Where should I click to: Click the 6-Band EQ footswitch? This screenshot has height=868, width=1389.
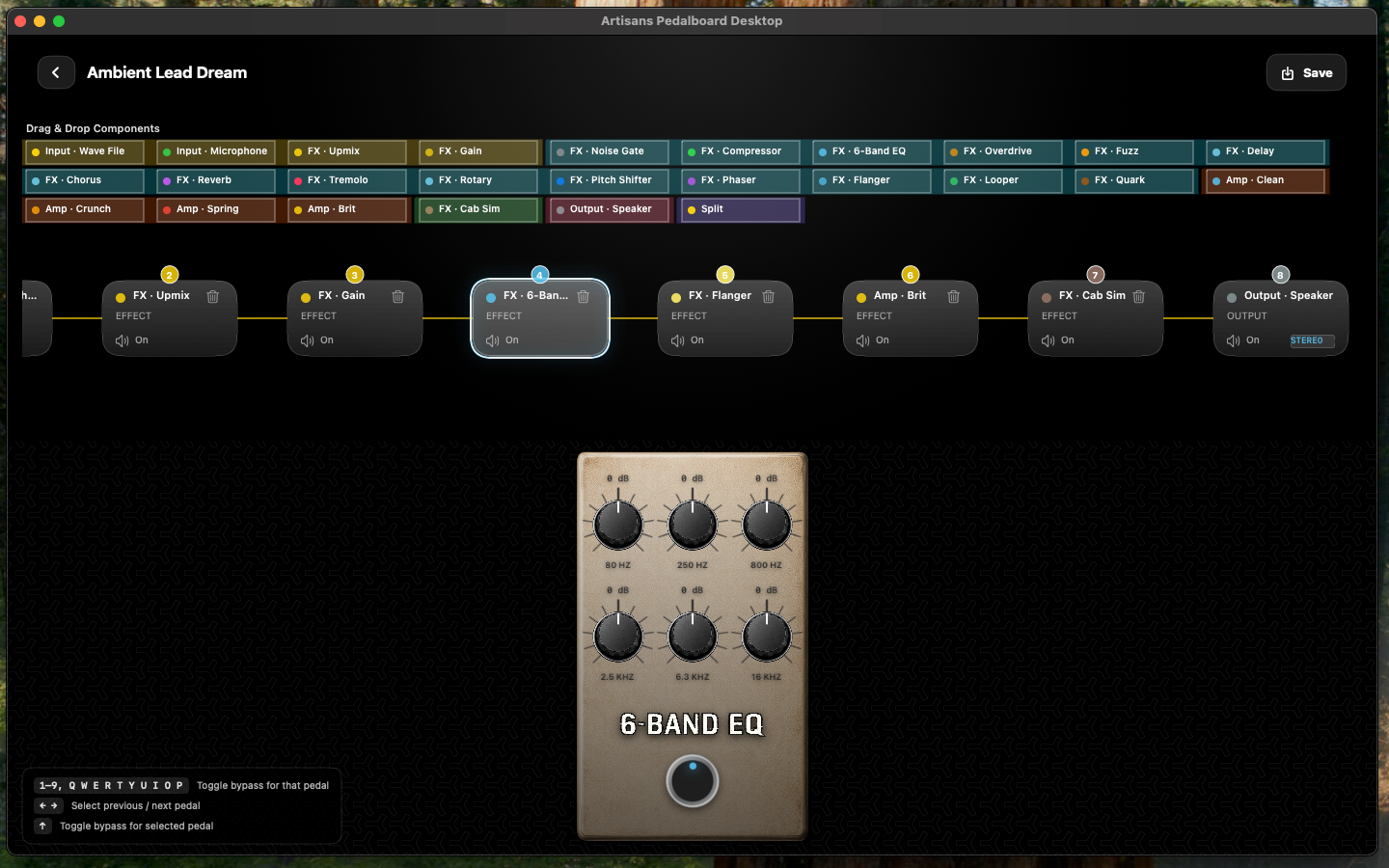693,781
